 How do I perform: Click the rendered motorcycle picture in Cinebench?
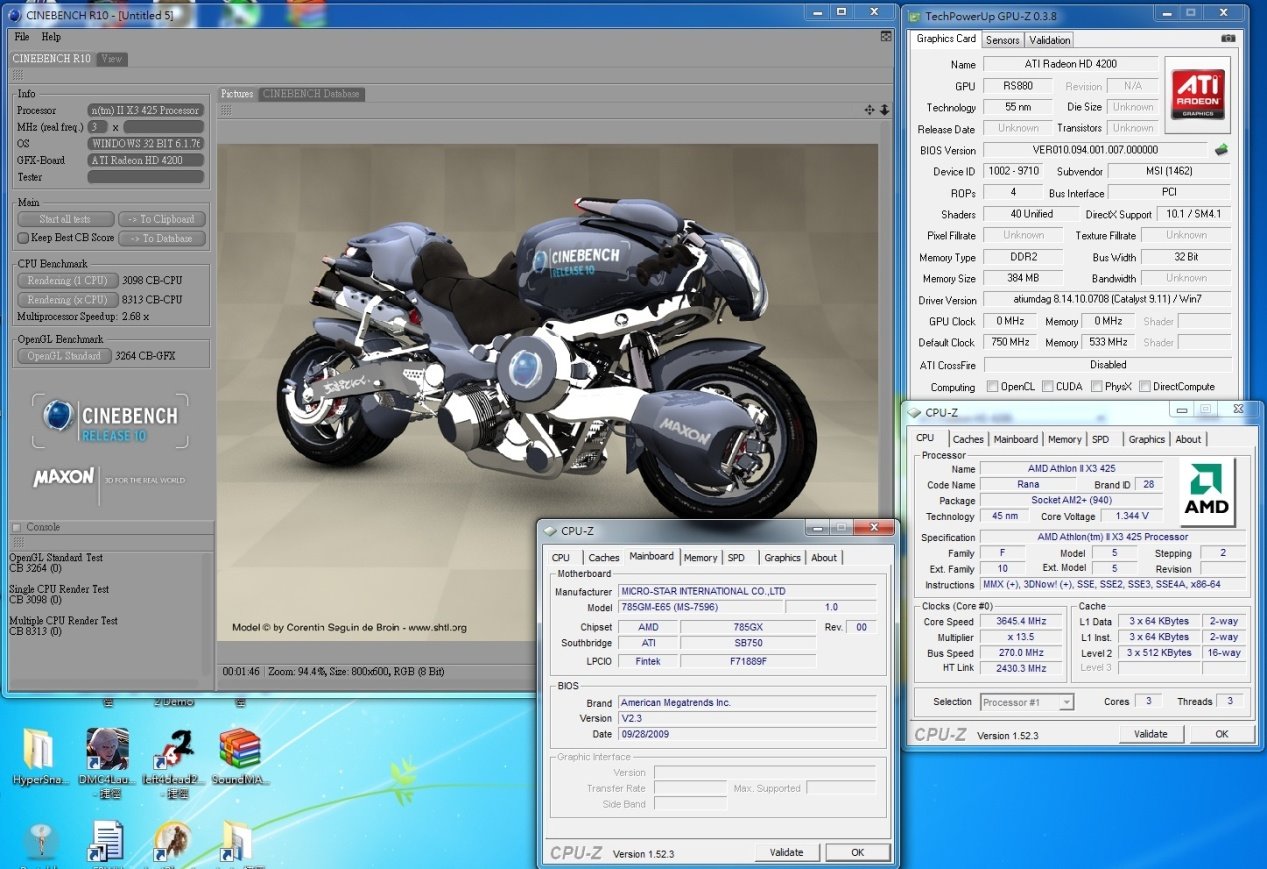pyautogui.click(x=548, y=391)
